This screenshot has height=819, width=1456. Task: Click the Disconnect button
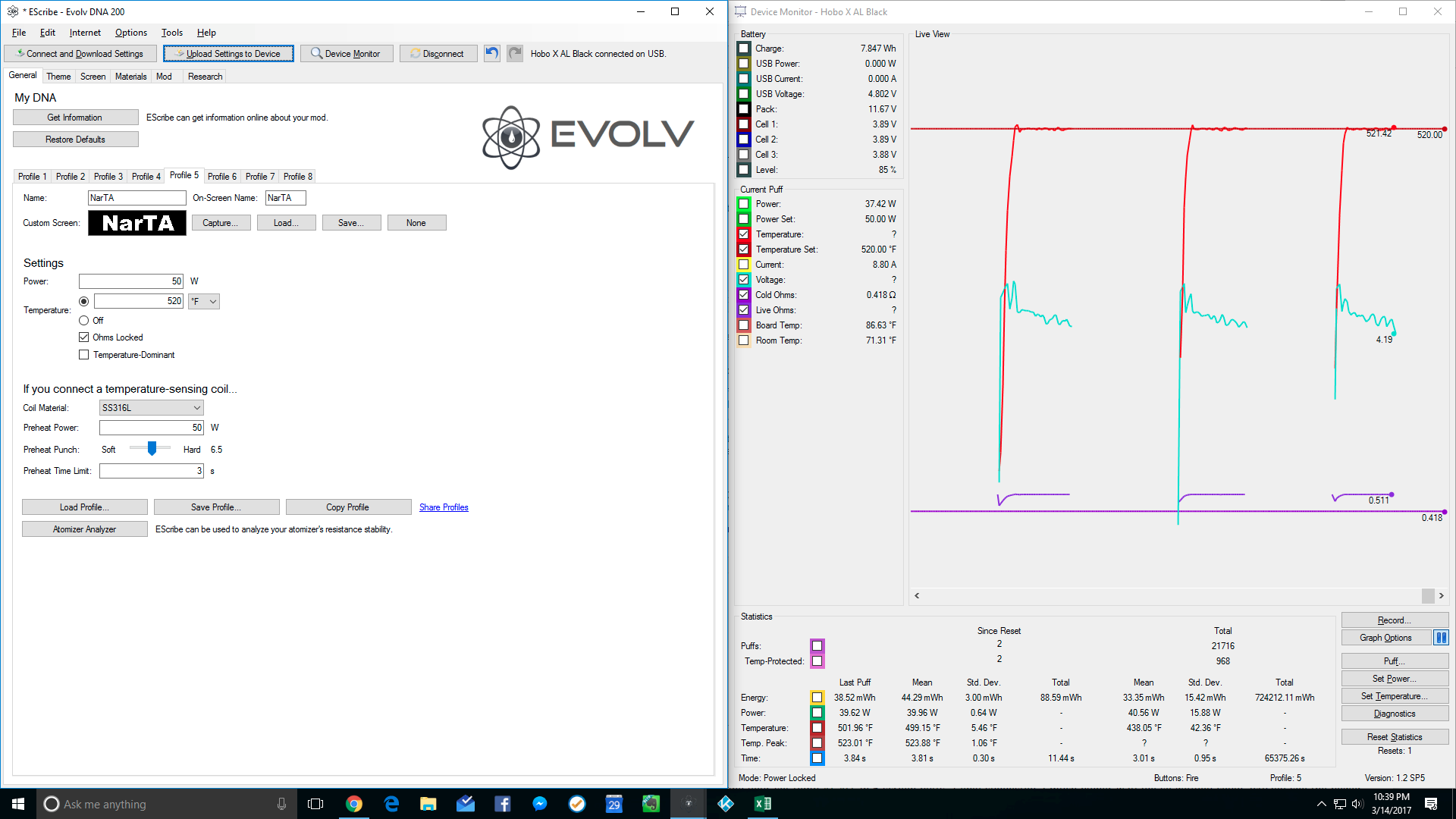click(438, 54)
